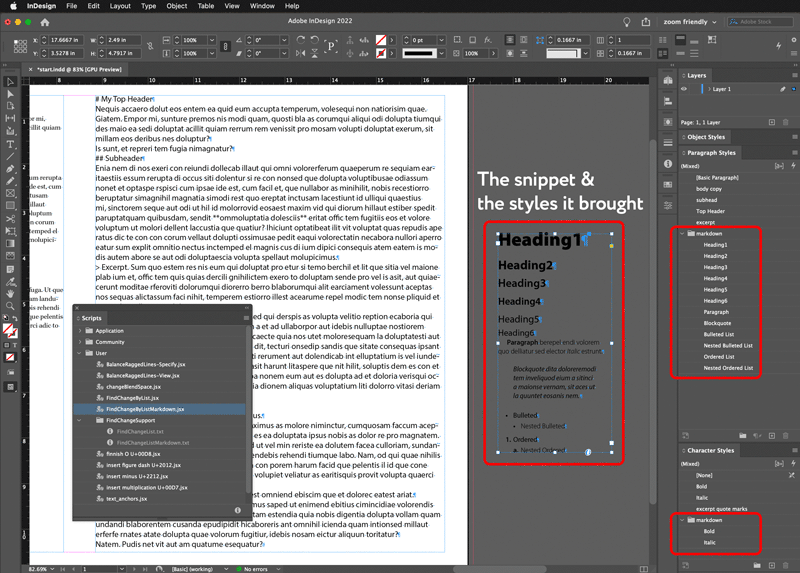Create new layer in Layers panel
The width and height of the screenshot is (800, 573).
772,122
